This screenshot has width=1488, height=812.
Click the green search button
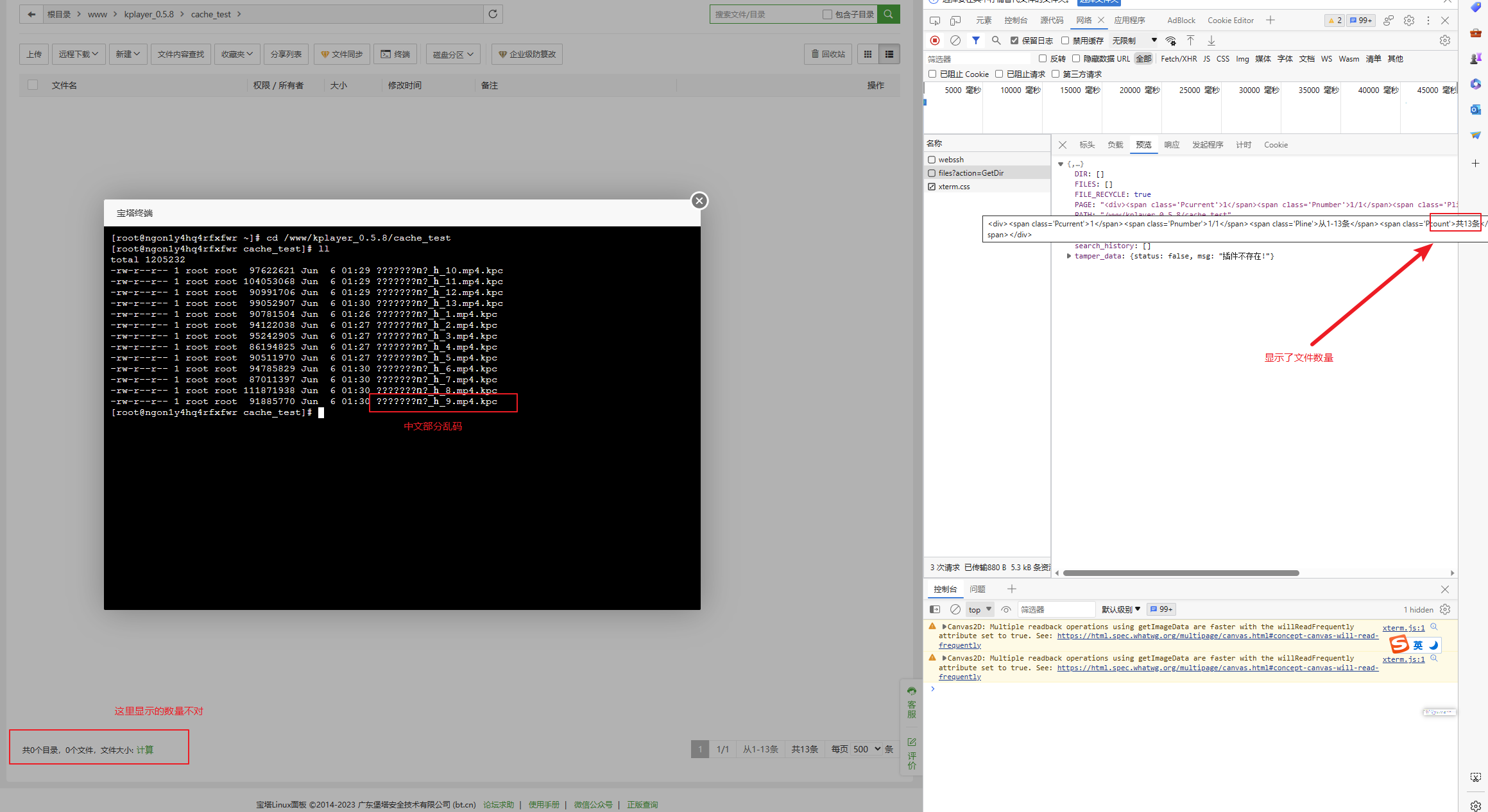pos(889,14)
